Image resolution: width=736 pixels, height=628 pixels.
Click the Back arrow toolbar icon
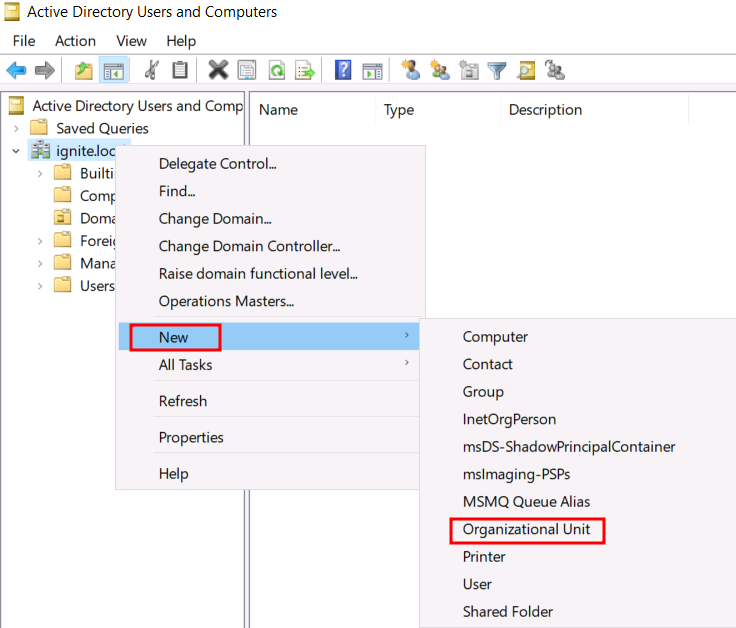click(16, 71)
